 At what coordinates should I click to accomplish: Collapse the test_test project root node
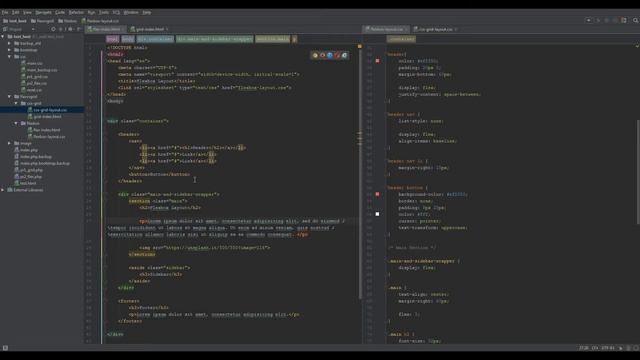point(3,37)
